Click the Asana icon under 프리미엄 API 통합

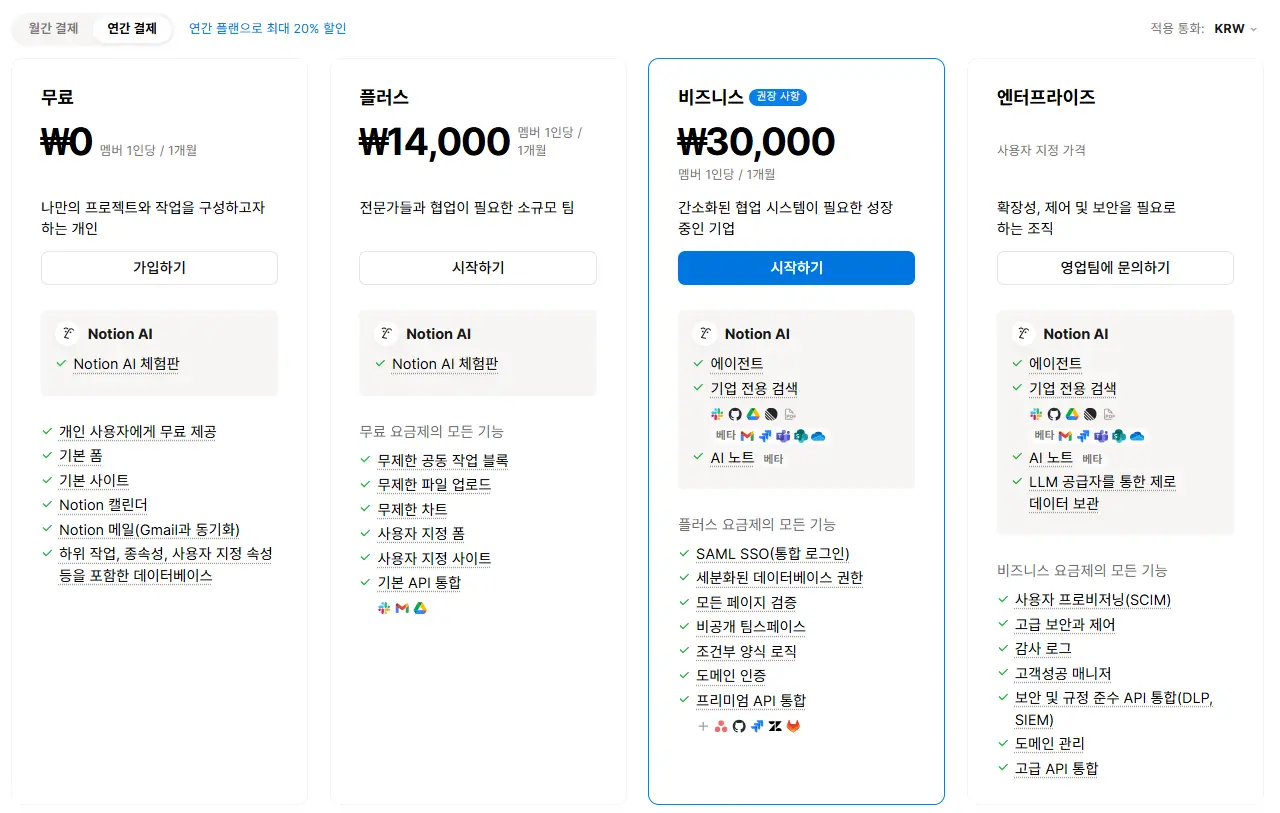click(721, 726)
